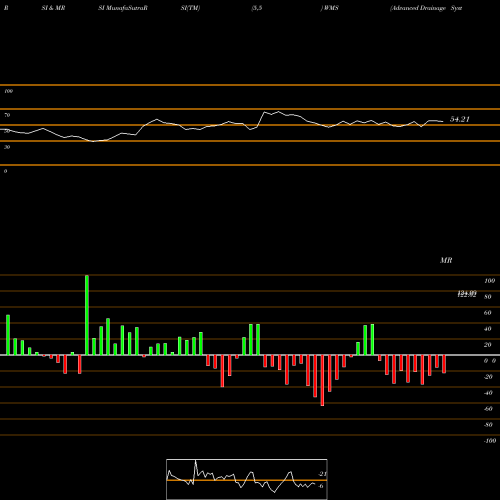Image resolution: width=500 pixels, height=500 pixels.
Task: Click the RSI 70 level label
Action: click(x=7, y=115)
